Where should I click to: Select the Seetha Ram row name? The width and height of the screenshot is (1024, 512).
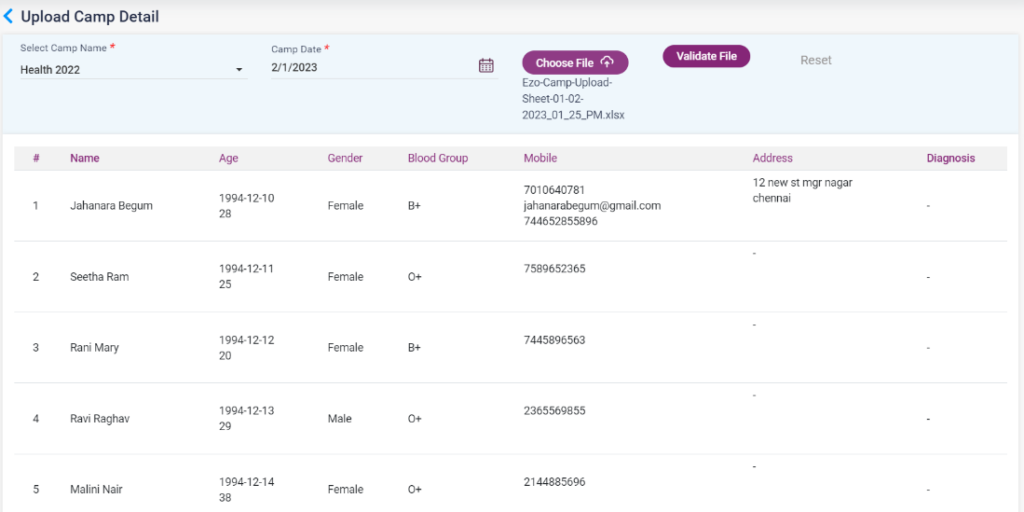click(x=99, y=277)
